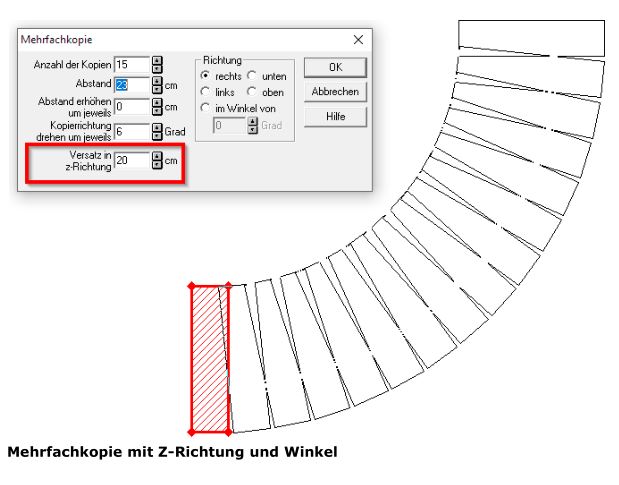Image resolution: width=619 pixels, height=485 pixels.
Task: Confirm with the OK button
Action: [335, 67]
